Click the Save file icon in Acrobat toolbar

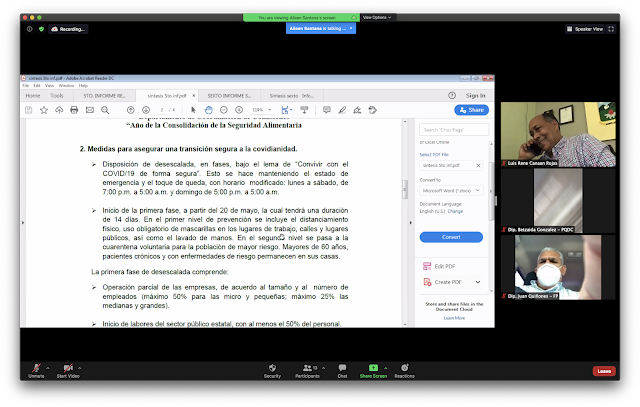[x=29, y=110]
